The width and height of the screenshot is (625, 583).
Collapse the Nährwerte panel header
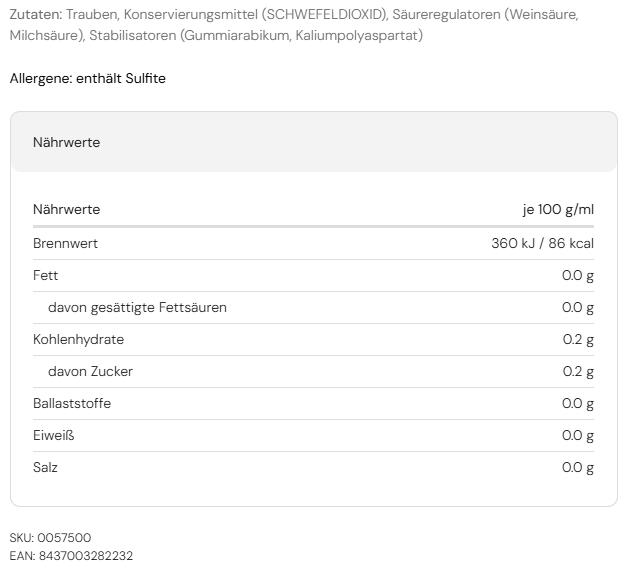pos(313,142)
